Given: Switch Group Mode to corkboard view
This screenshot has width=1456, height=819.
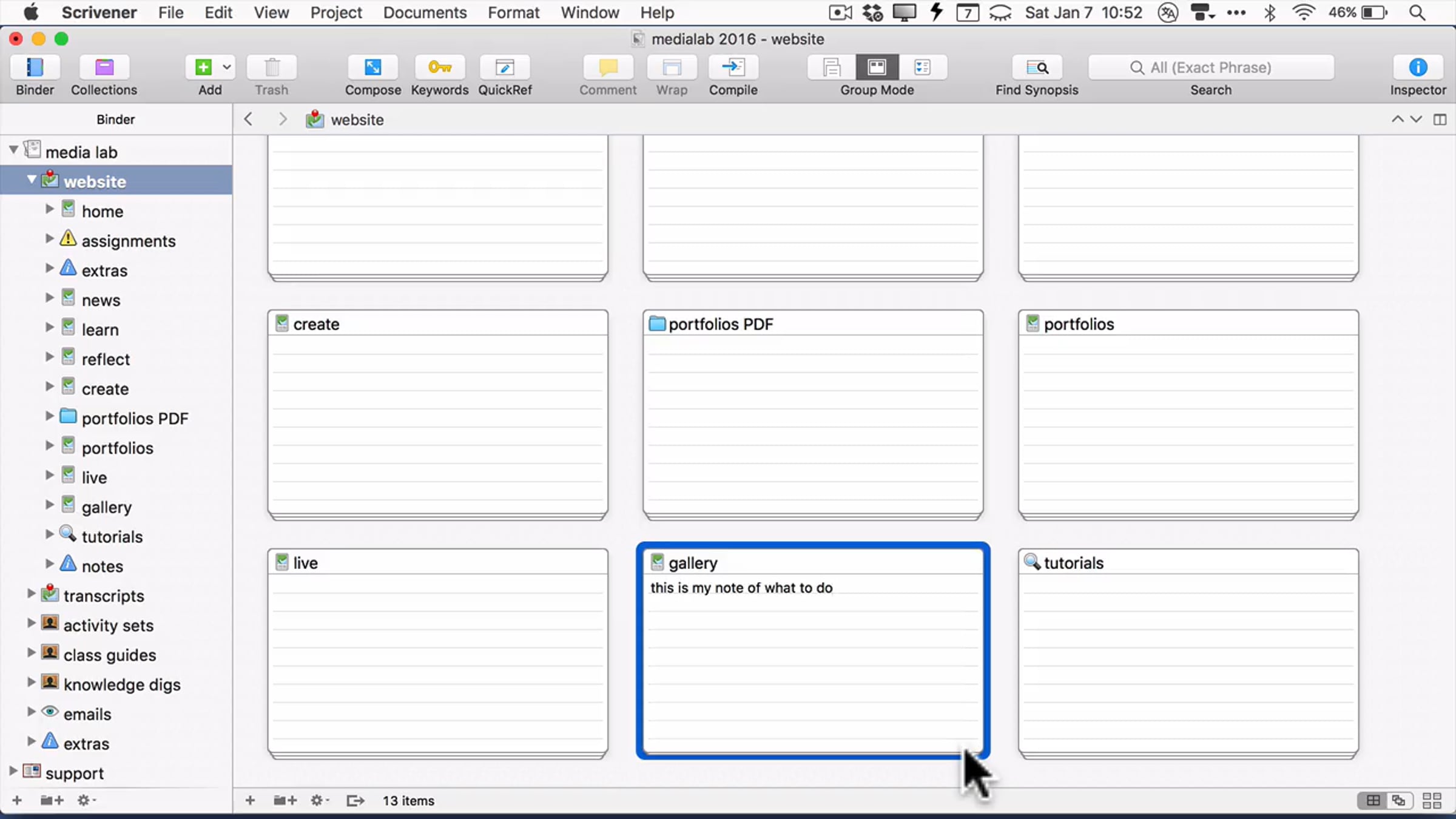Looking at the screenshot, I should pos(877,67).
